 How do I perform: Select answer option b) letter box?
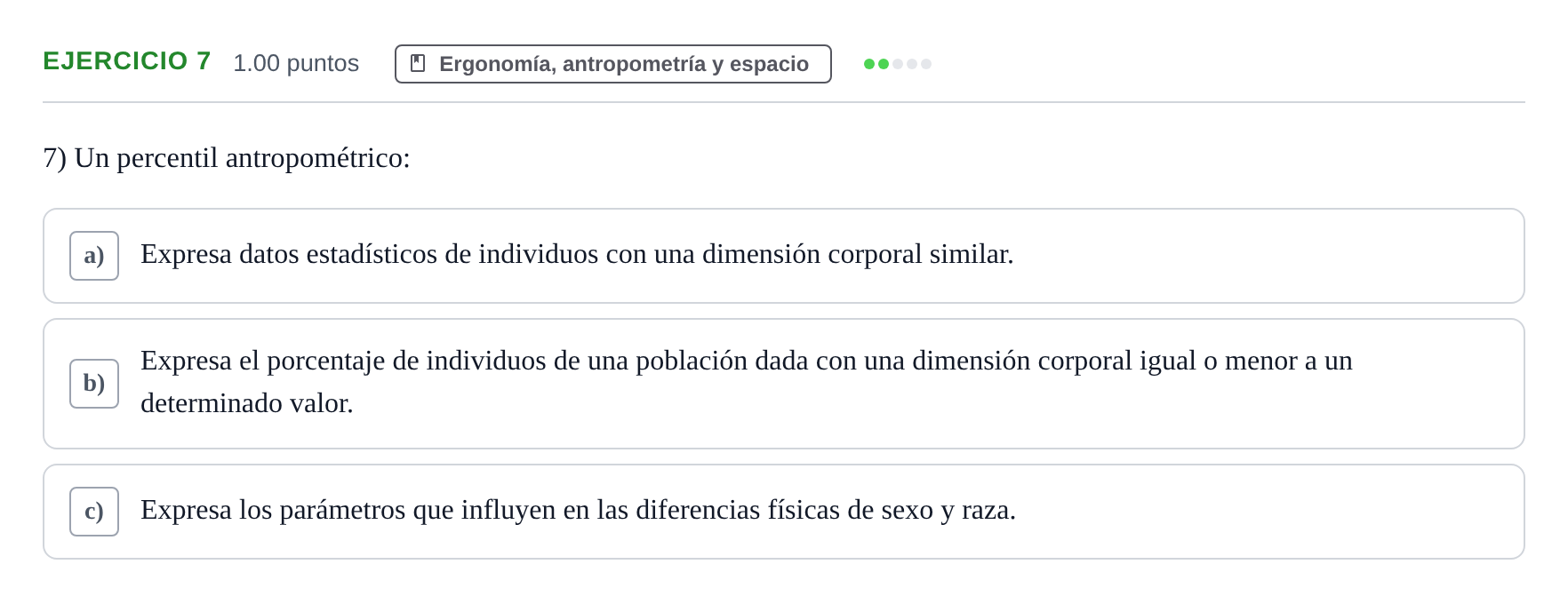[x=94, y=384]
